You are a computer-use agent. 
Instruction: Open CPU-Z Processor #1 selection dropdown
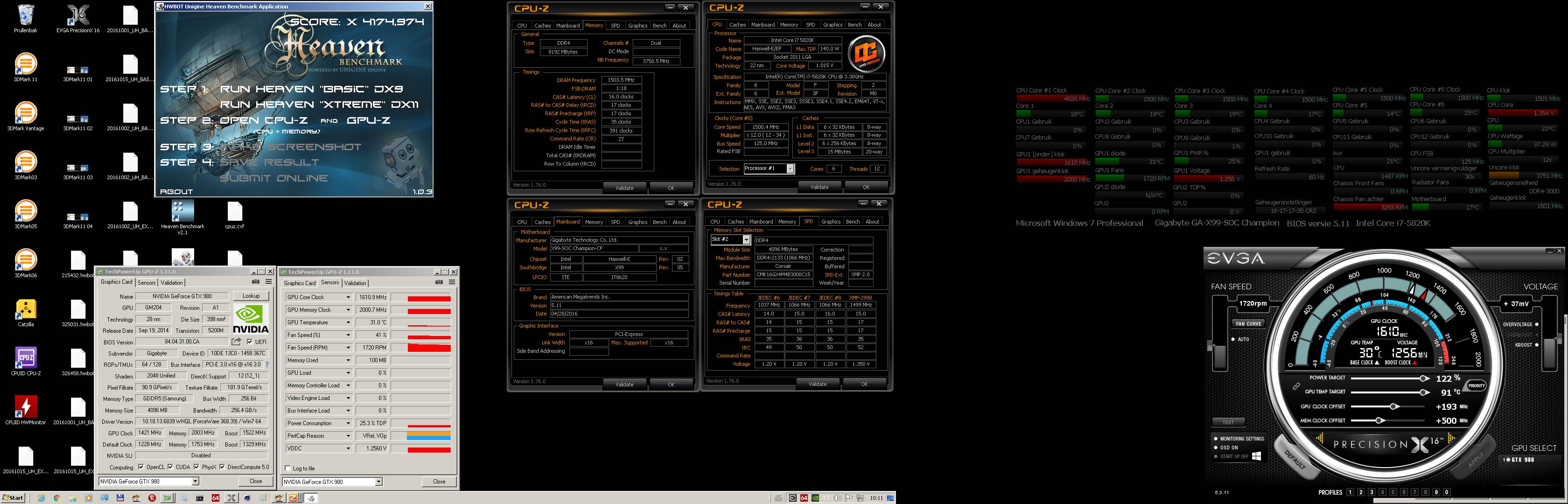pyautogui.click(x=791, y=168)
